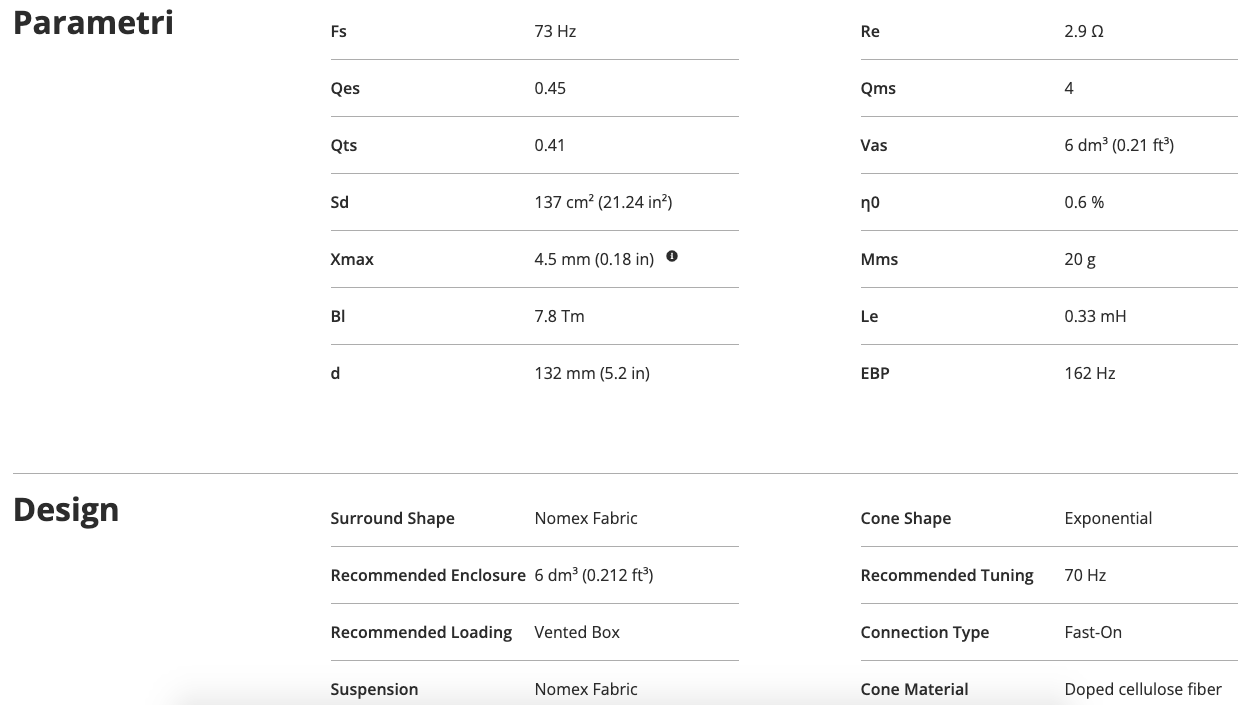Click the Xmax info icon
This screenshot has width=1238, height=705.
click(672, 257)
